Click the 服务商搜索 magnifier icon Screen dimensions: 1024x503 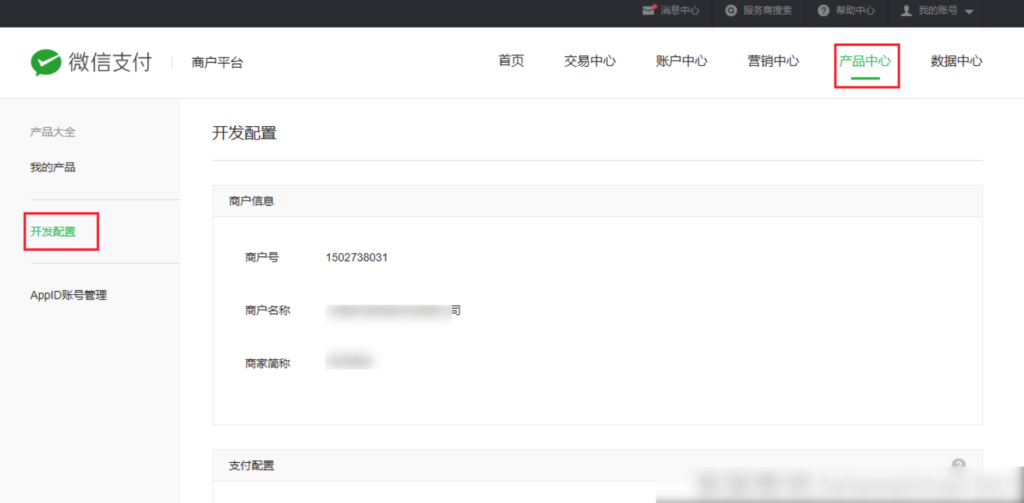pyautogui.click(x=732, y=11)
